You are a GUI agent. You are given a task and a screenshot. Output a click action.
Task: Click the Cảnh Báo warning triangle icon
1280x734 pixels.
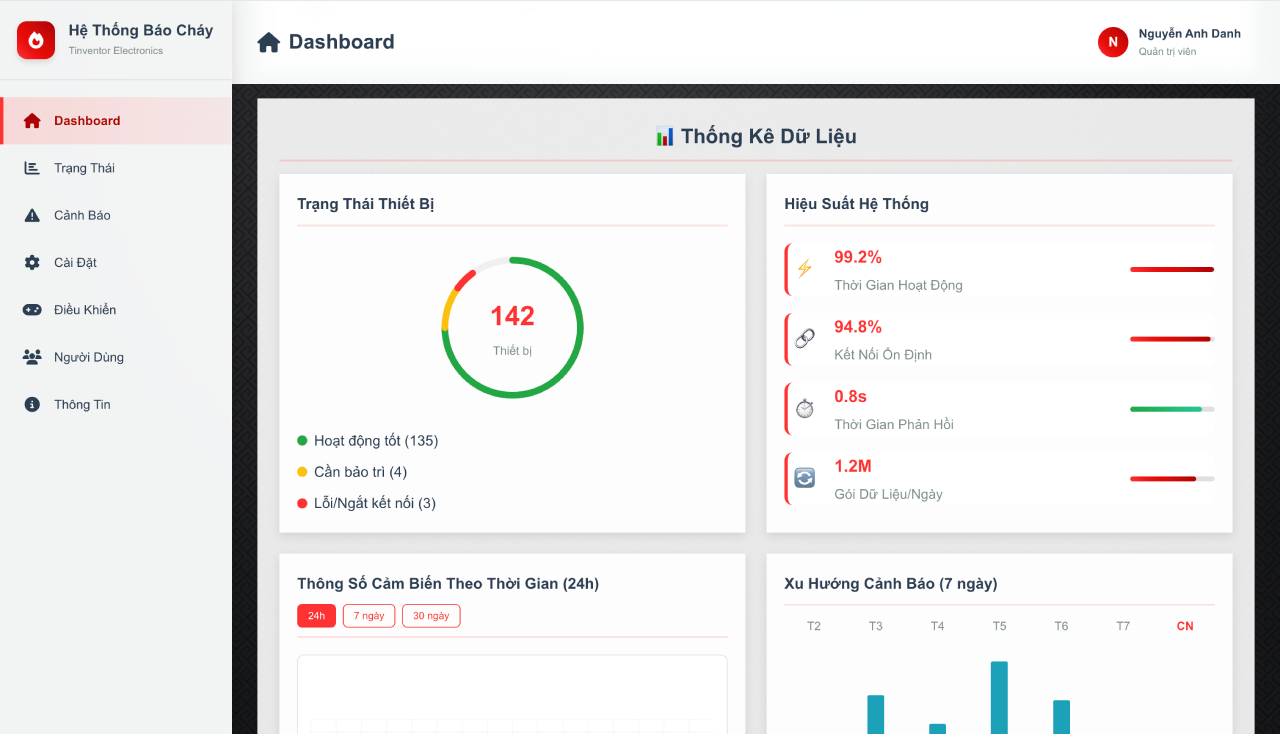32,215
